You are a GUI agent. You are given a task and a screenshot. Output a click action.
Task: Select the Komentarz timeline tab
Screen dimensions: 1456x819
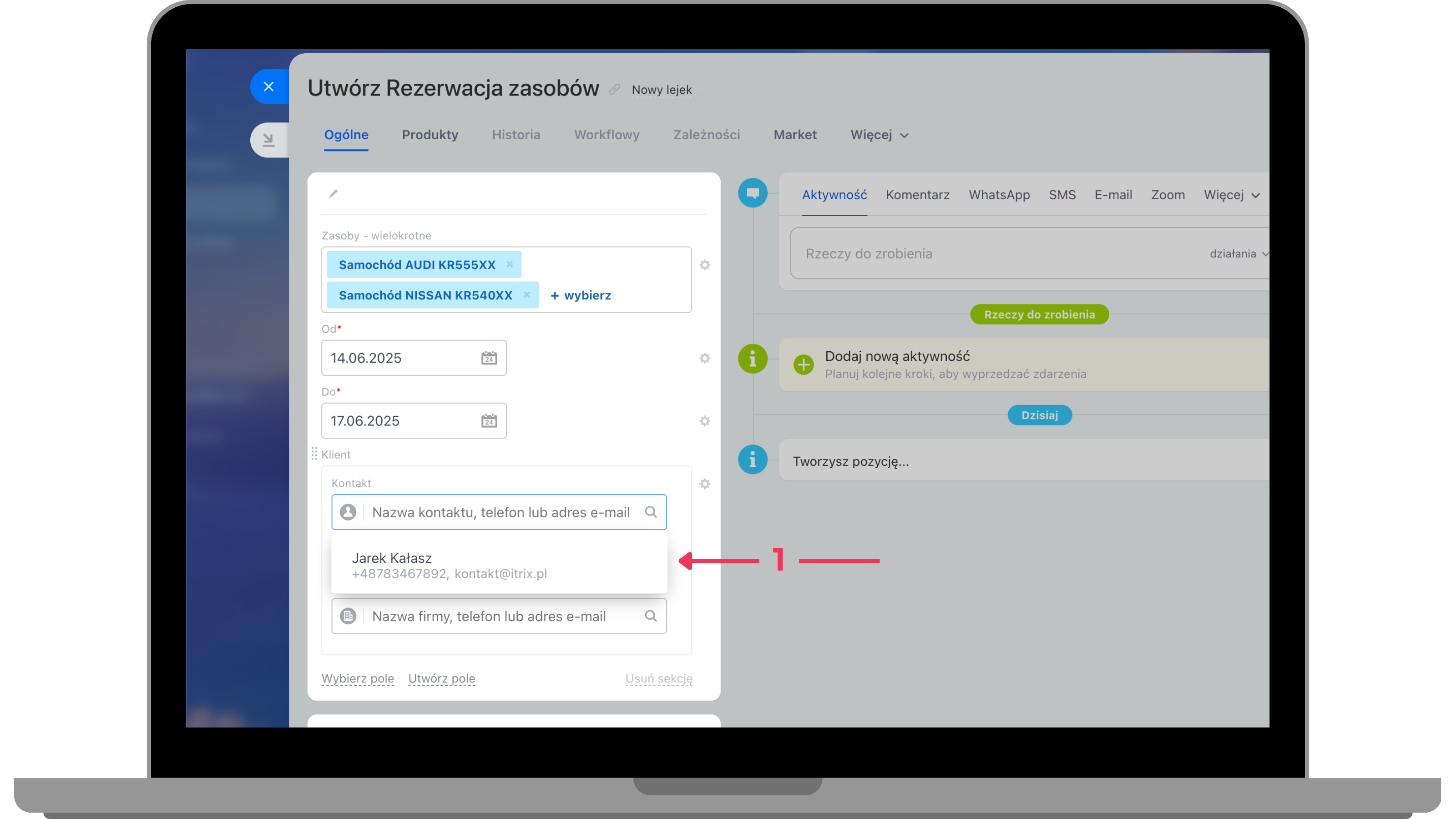(x=917, y=195)
